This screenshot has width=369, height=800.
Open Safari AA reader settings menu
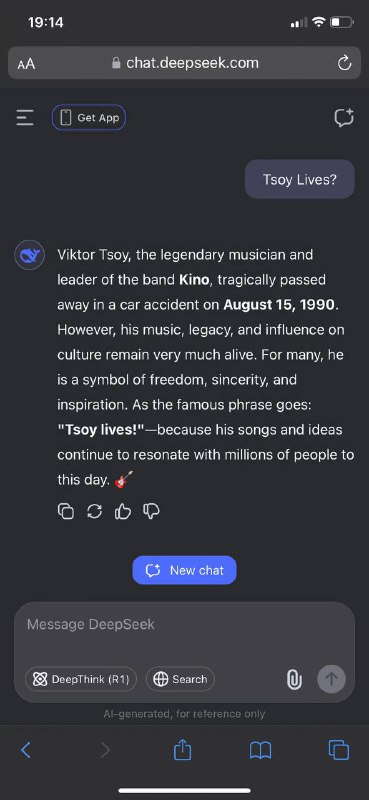pos(26,64)
